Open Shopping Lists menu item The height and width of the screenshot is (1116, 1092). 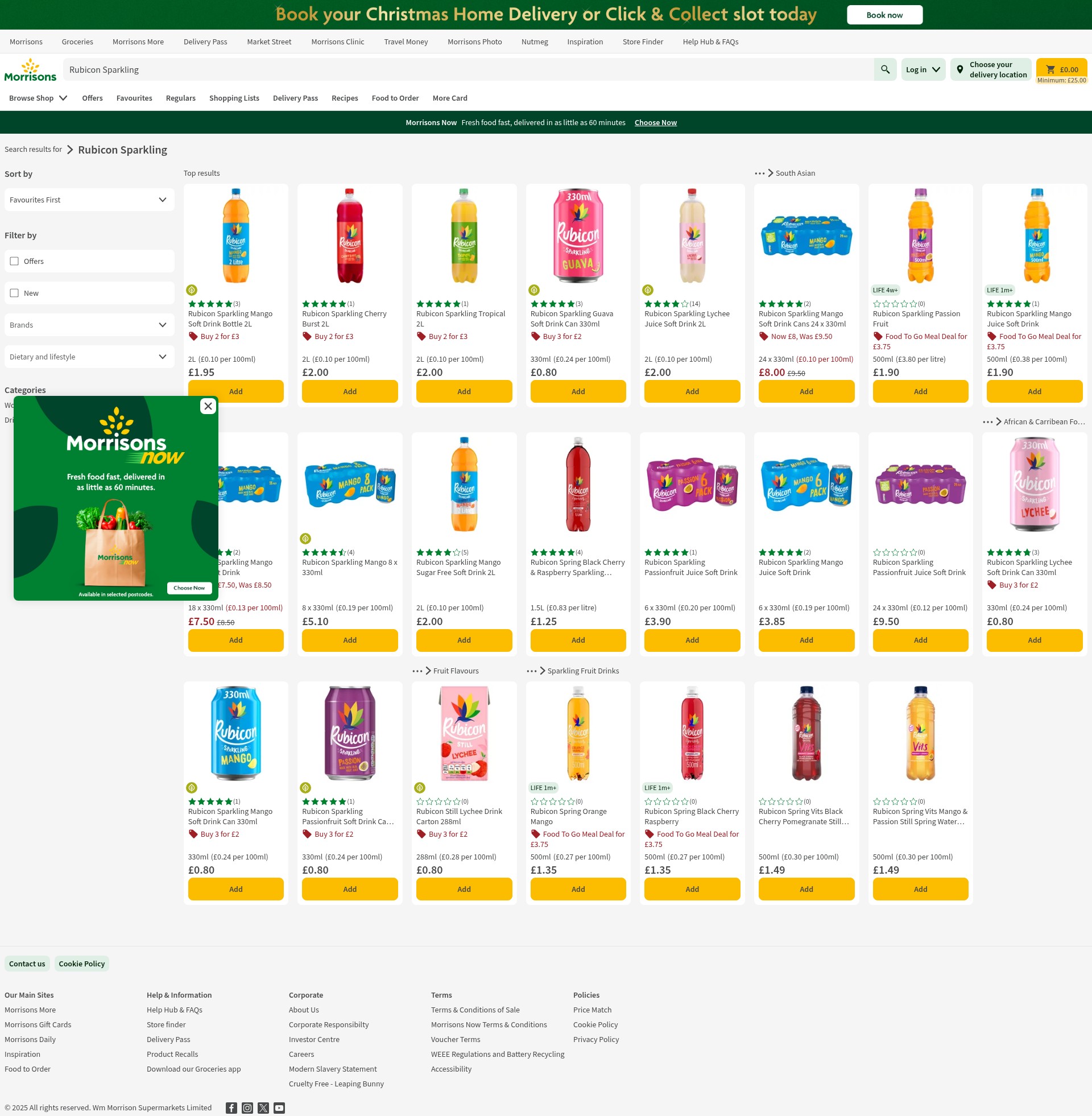click(x=234, y=98)
